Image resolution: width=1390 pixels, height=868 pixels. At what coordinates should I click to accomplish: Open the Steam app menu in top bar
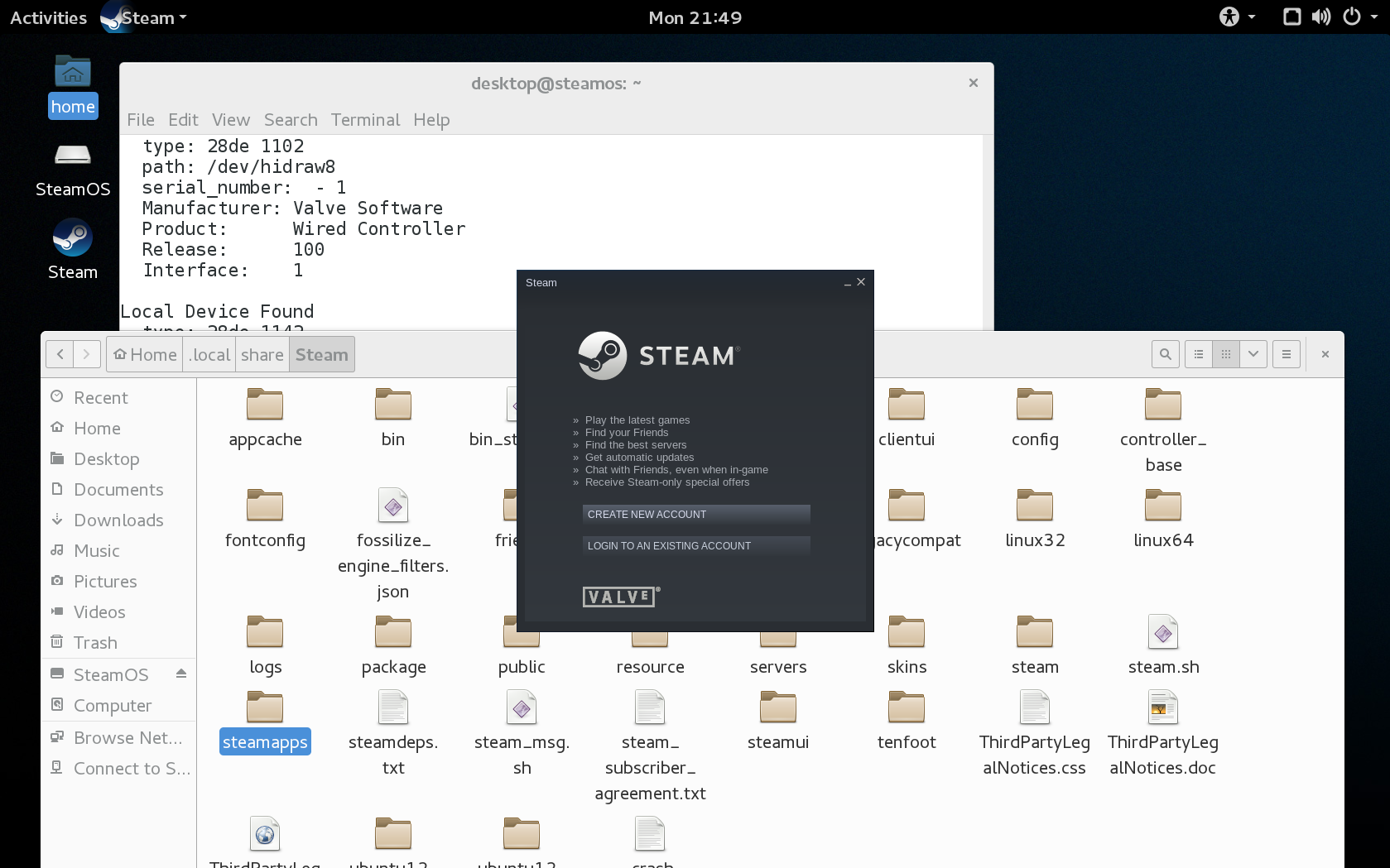144,17
